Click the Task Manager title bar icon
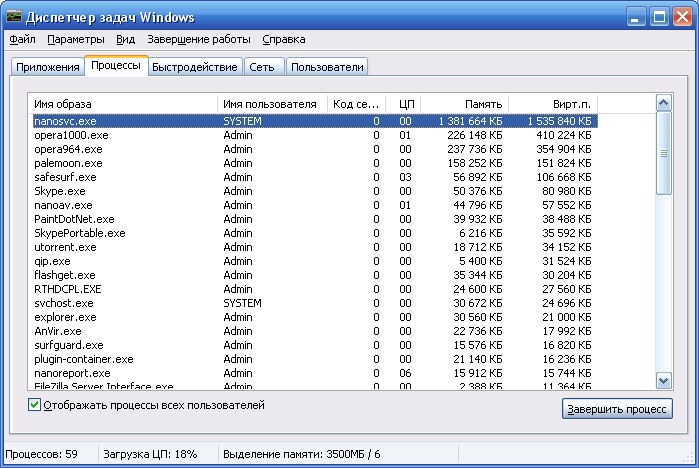 pos(14,17)
